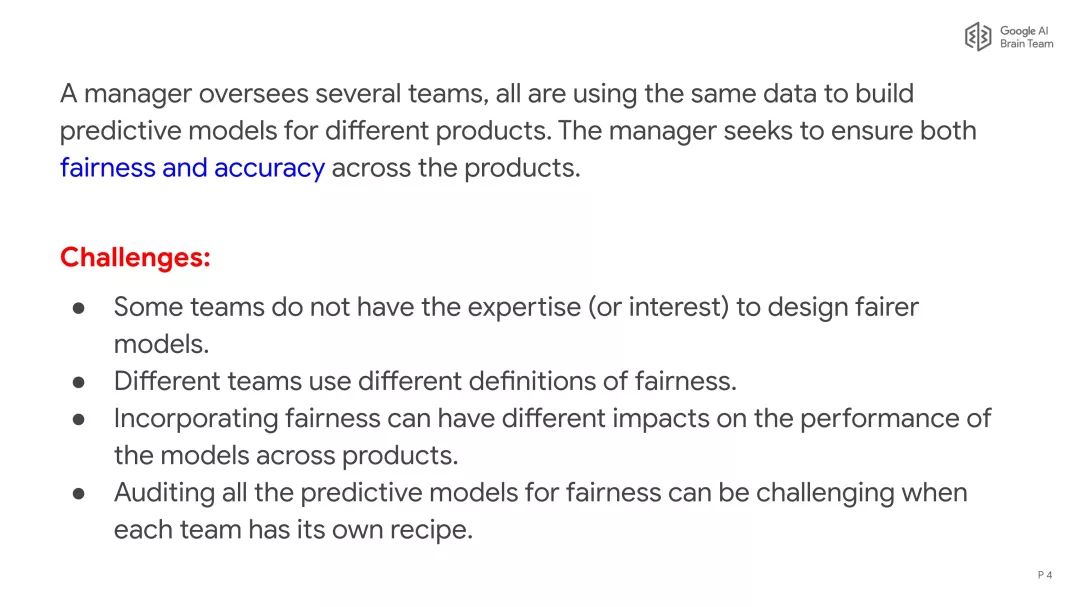Click the first bullet point marker
This screenshot has width=1080, height=607.
click(79, 308)
